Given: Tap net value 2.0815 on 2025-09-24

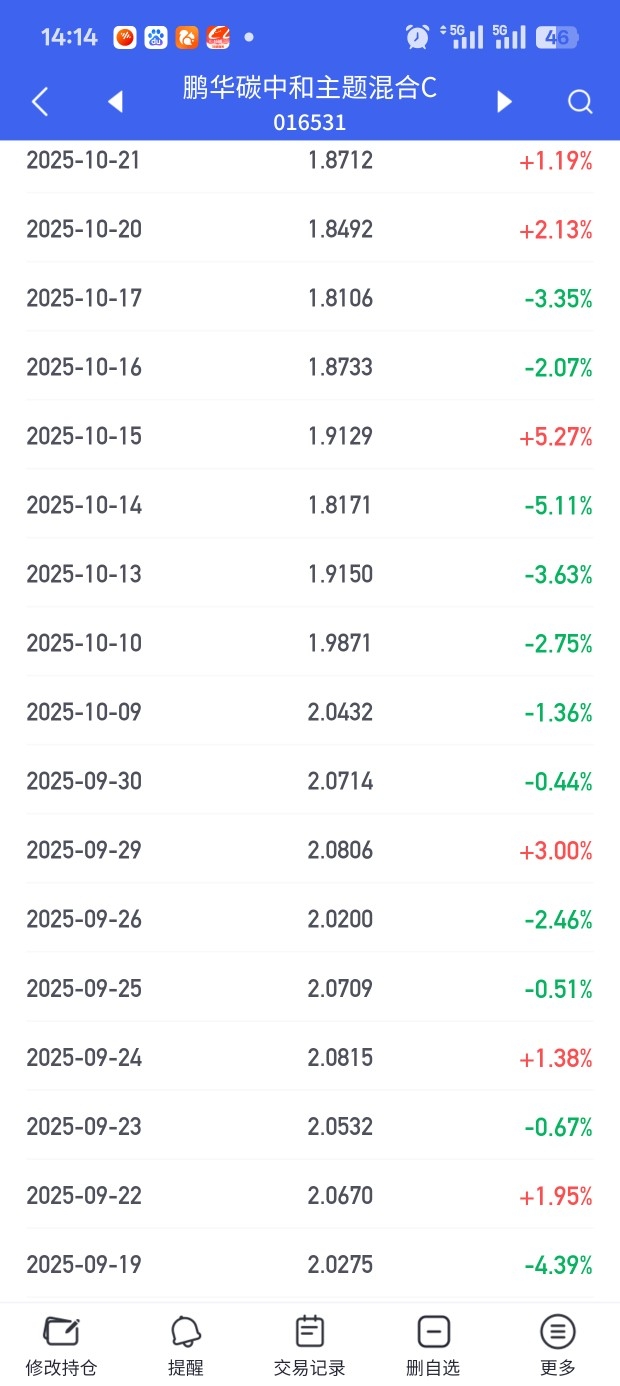Looking at the screenshot, I should [x=340, y=1057].
